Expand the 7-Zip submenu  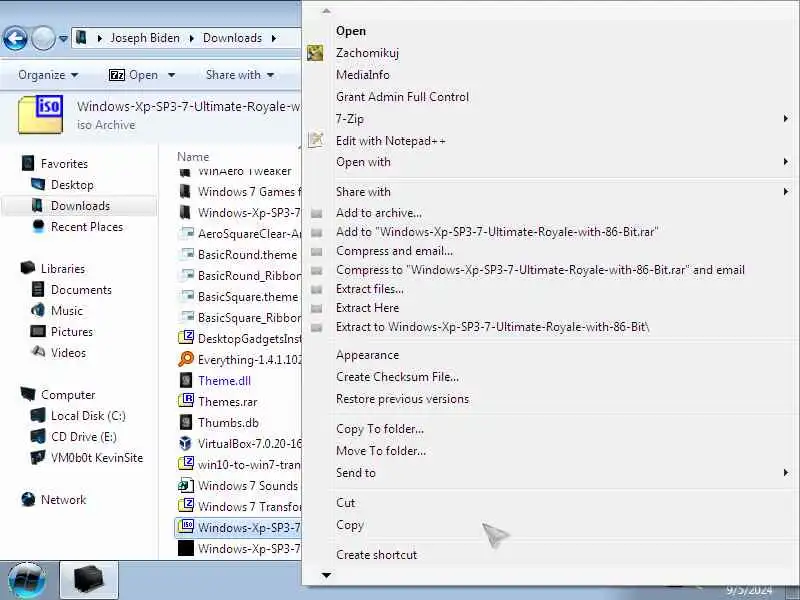pyautogui.click(x=786, y=118)
